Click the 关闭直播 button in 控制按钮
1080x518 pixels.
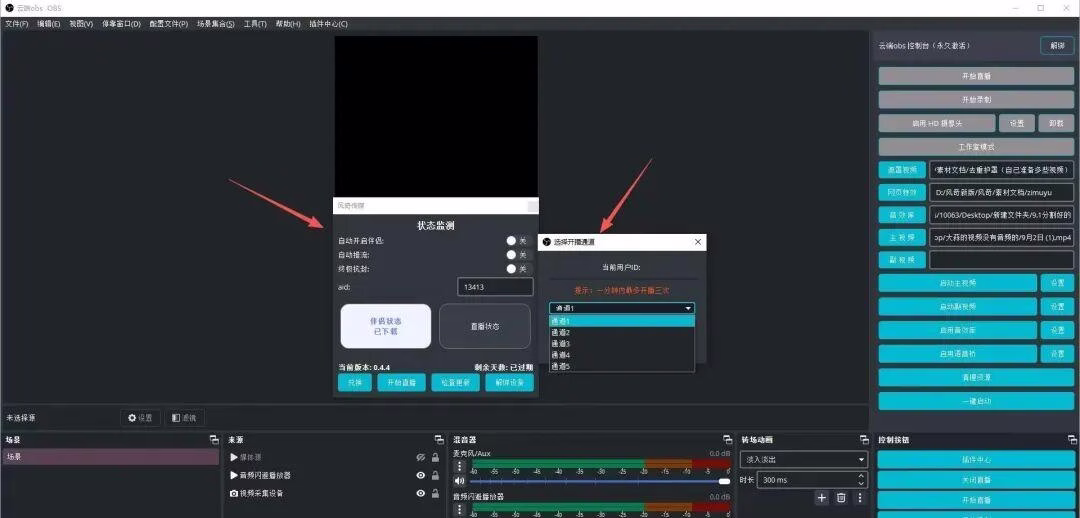pos(976,480)
